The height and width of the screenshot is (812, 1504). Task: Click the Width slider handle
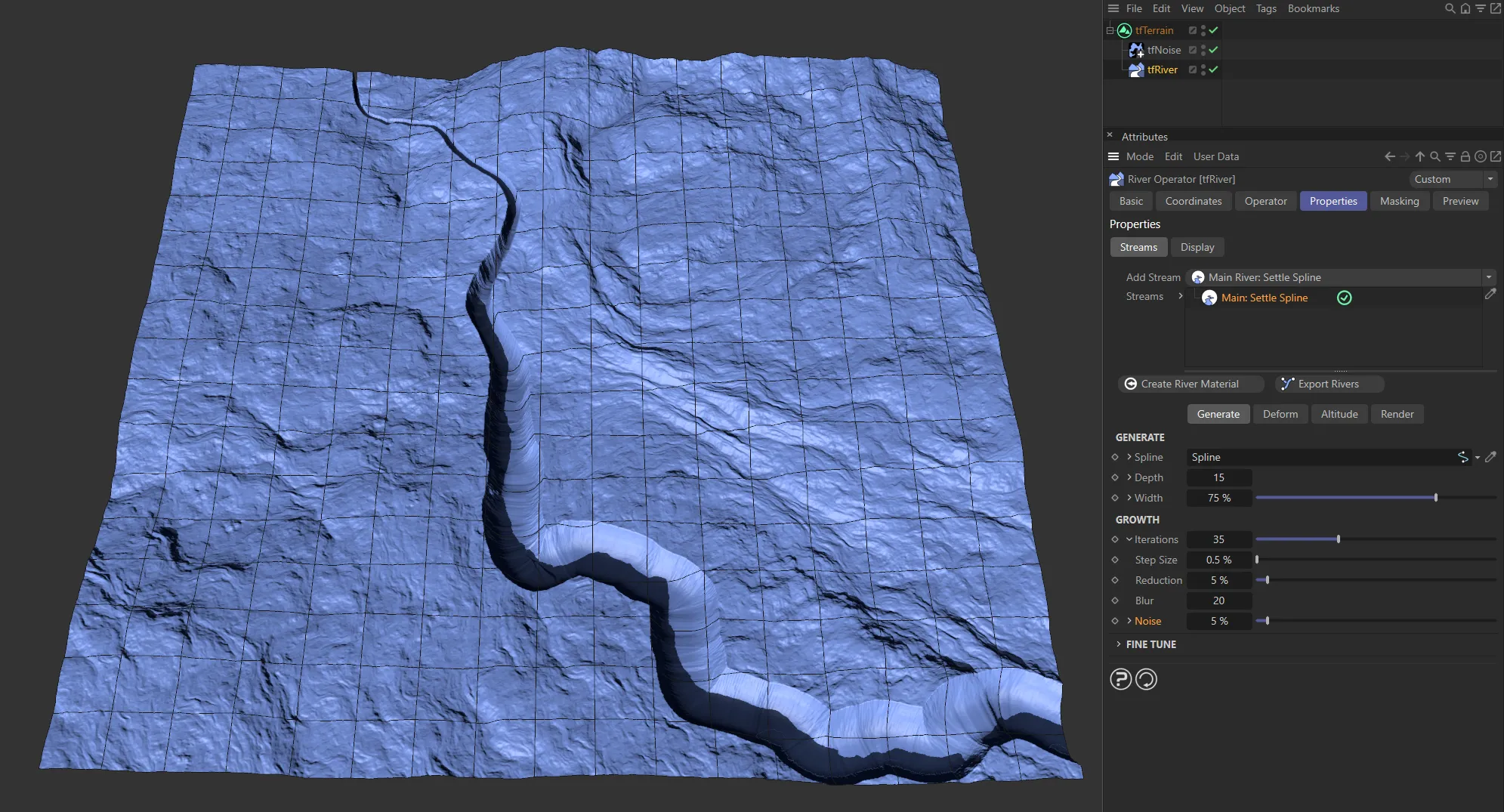[1435, 498]
